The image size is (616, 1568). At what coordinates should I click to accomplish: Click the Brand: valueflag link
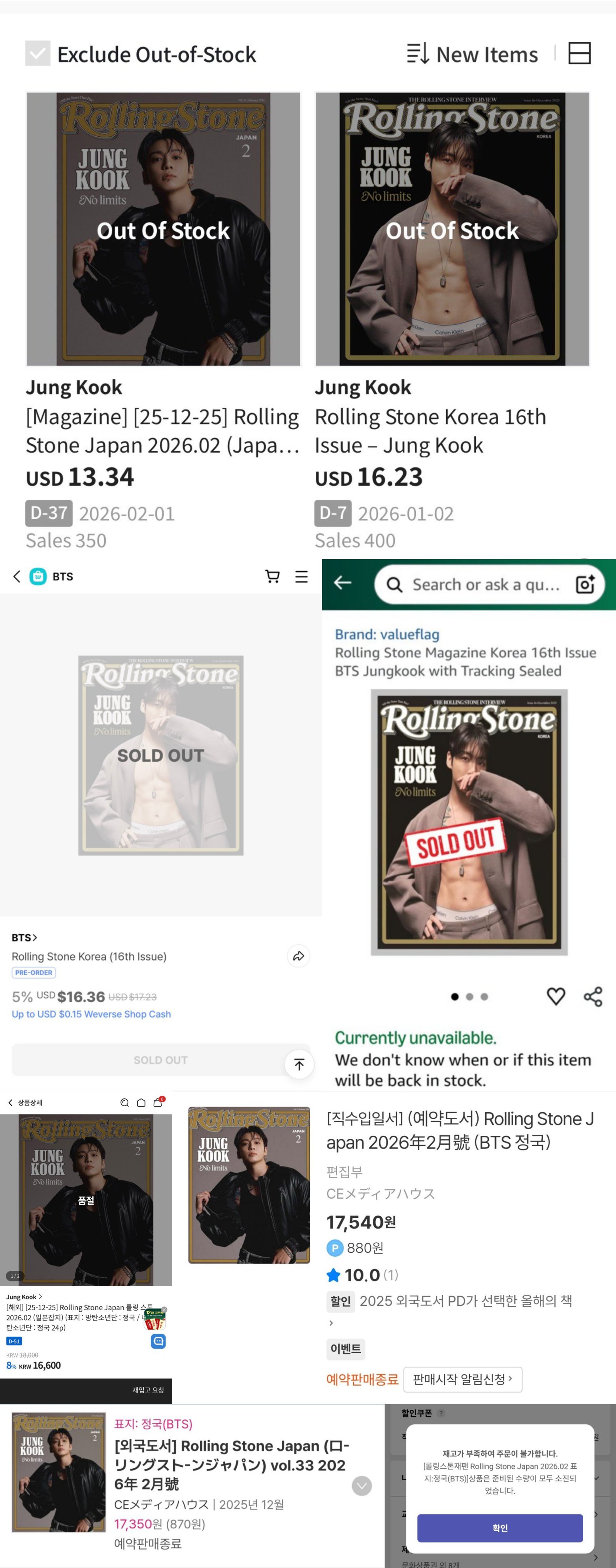tap(387, 634)
